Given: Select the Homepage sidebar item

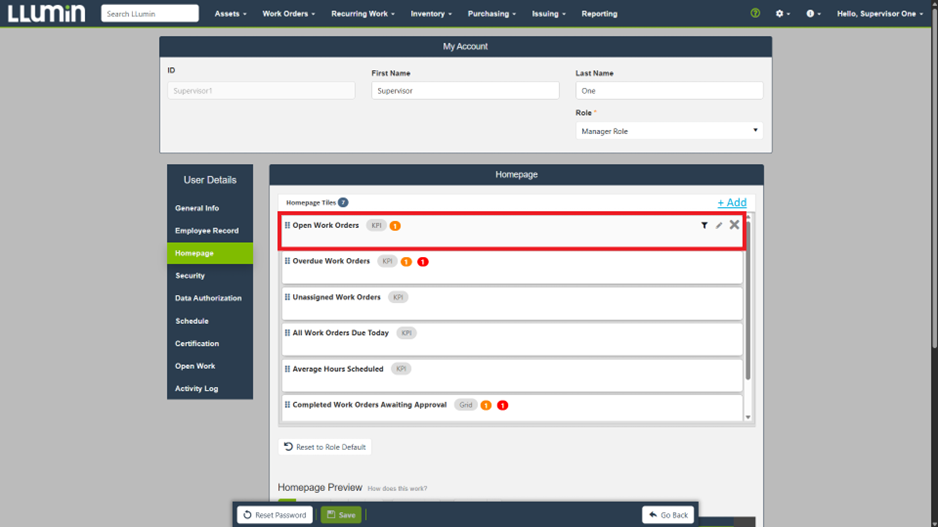Looking at the screenshot, I should tap(210, 253).
